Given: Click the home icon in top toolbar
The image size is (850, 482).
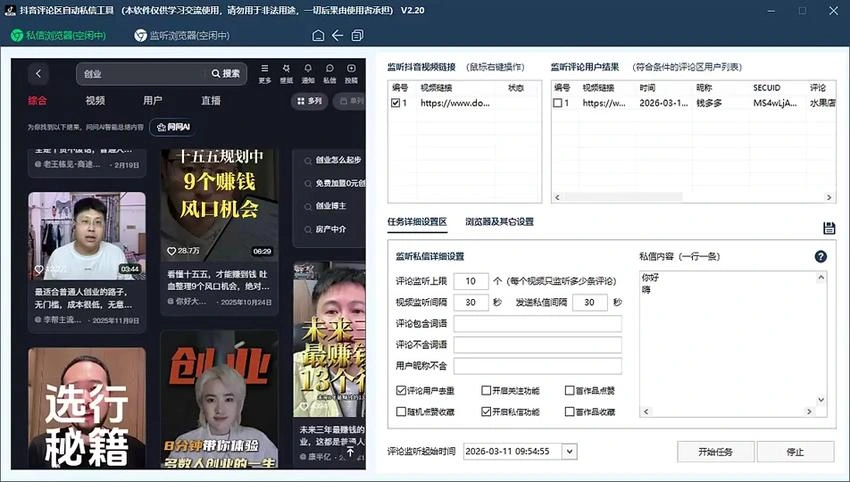Looking at the screenshot, I should 318,36.
